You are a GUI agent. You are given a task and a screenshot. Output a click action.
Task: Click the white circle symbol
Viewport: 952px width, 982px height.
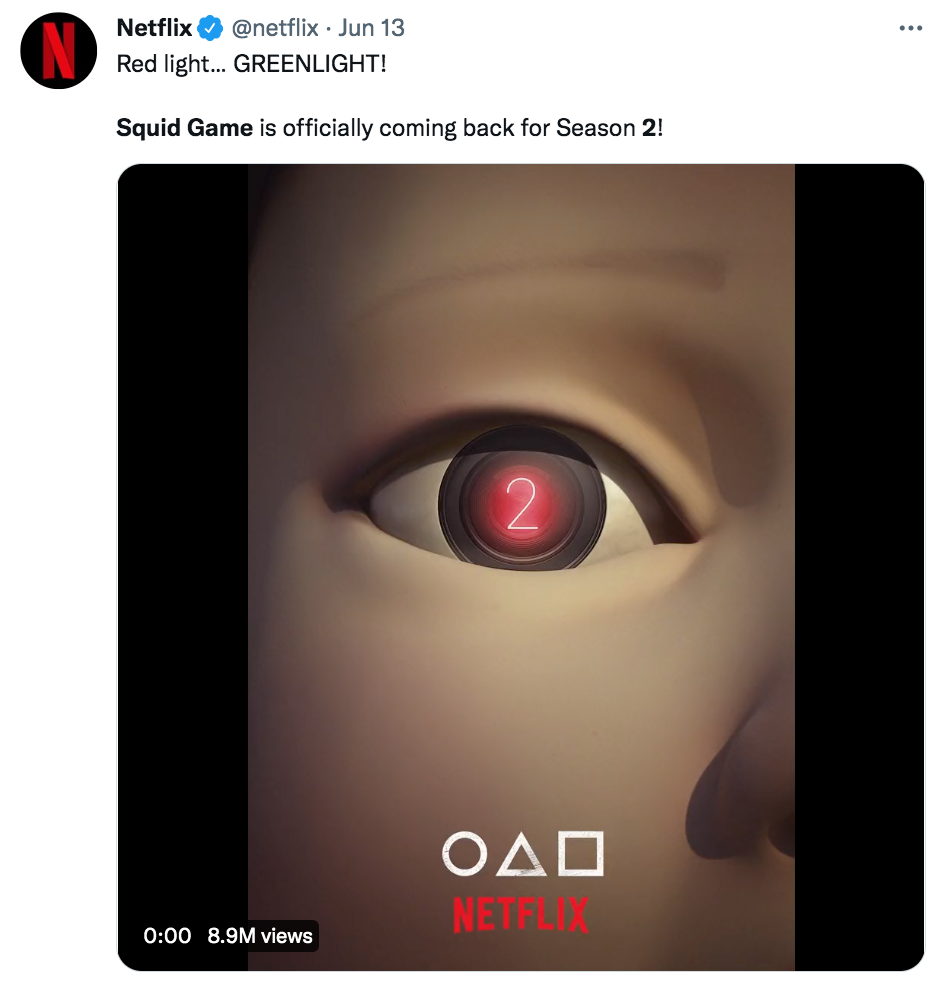pyautogui.click(x=462, y=852)
